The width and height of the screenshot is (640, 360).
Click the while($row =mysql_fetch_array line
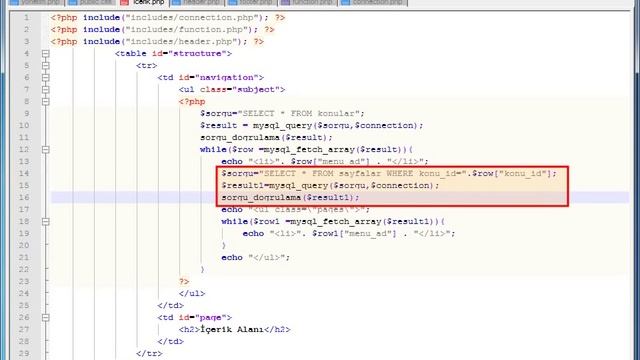point(306,149)
